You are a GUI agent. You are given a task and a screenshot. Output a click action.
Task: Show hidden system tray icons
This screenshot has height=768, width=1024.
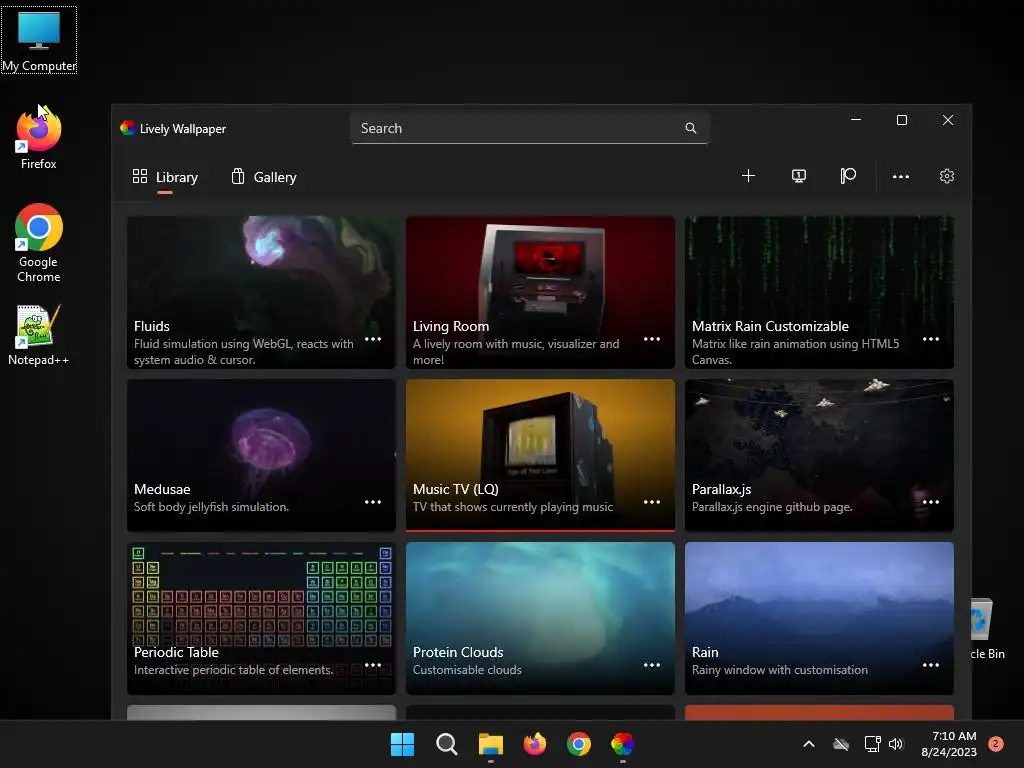[808, 744]
